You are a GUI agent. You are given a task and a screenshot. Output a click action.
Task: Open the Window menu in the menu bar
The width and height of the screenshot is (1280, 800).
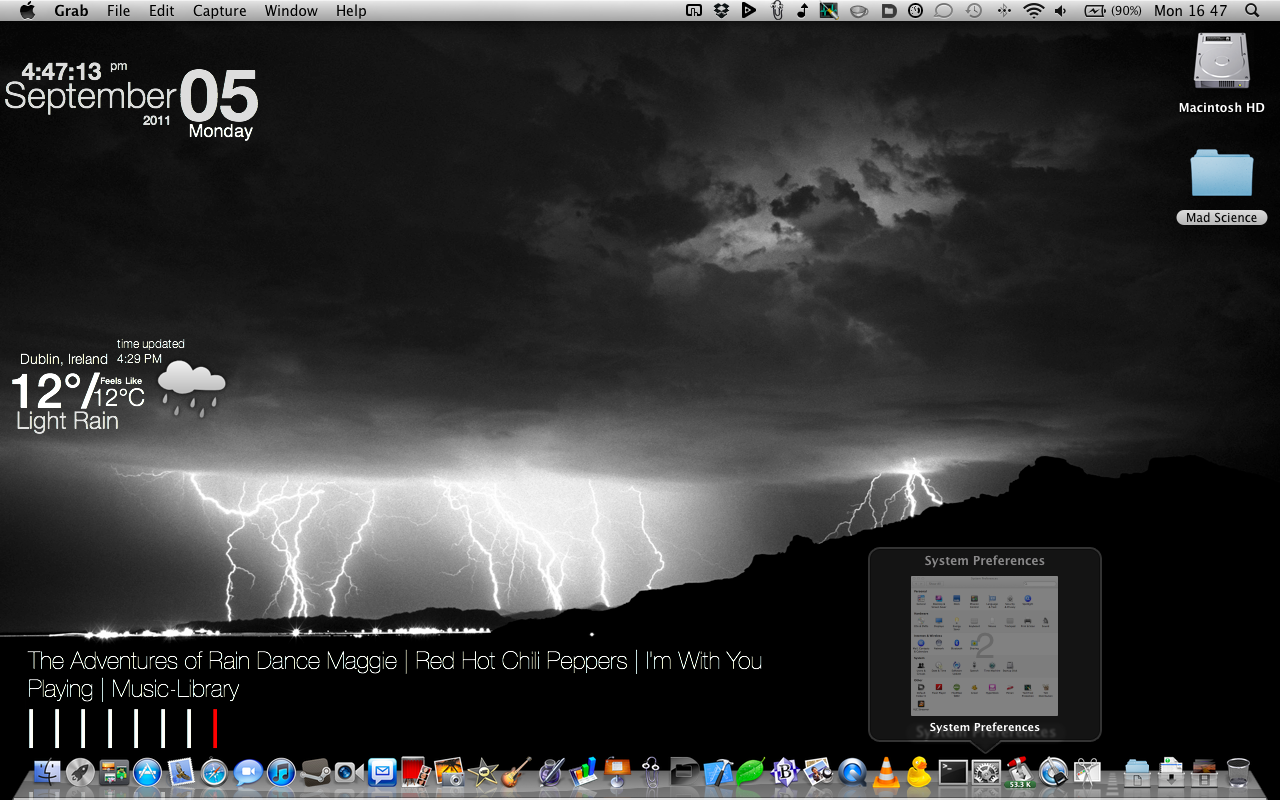click(291, 11)
